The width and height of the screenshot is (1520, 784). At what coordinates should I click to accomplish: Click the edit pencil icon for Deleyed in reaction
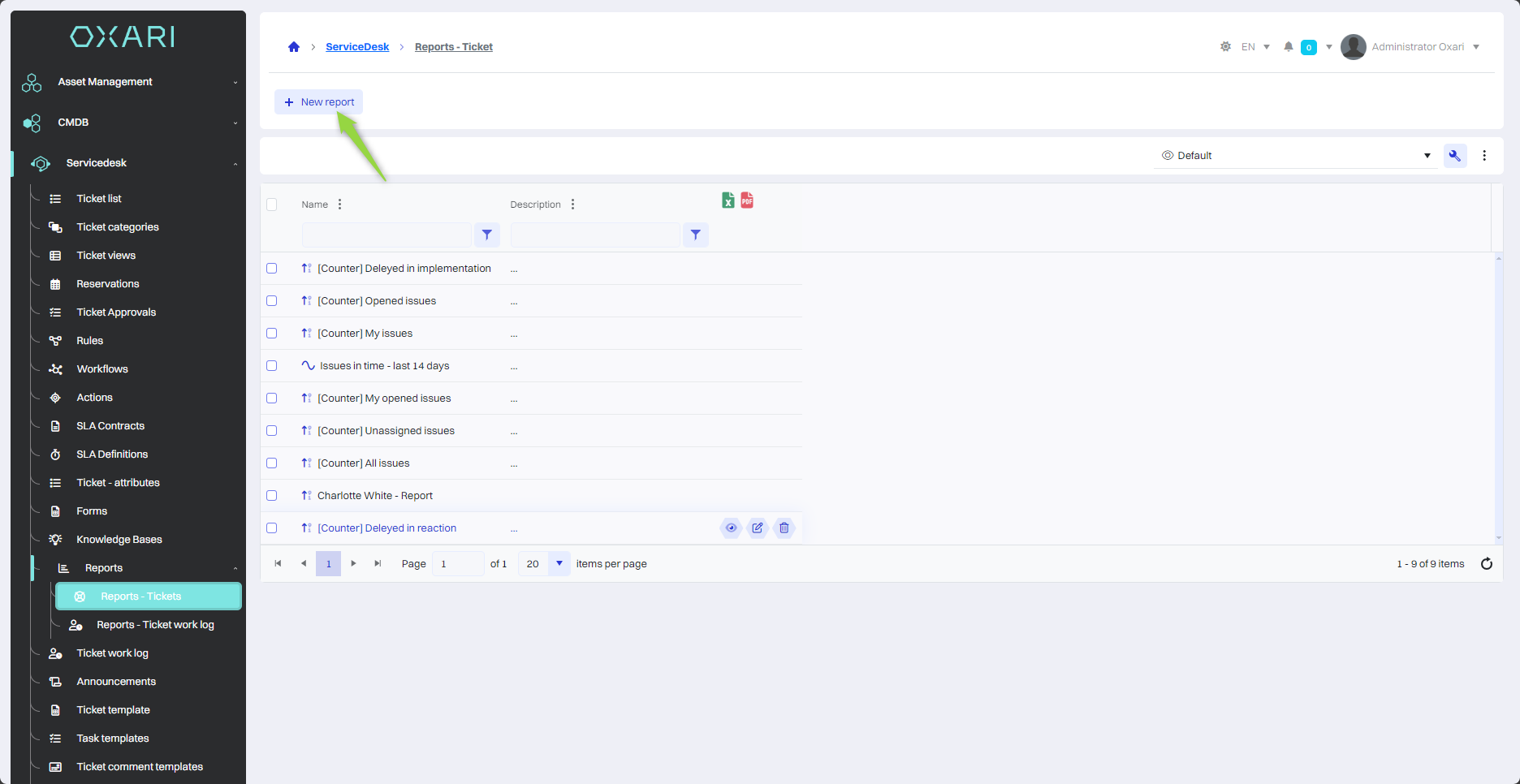click(757, 528)
